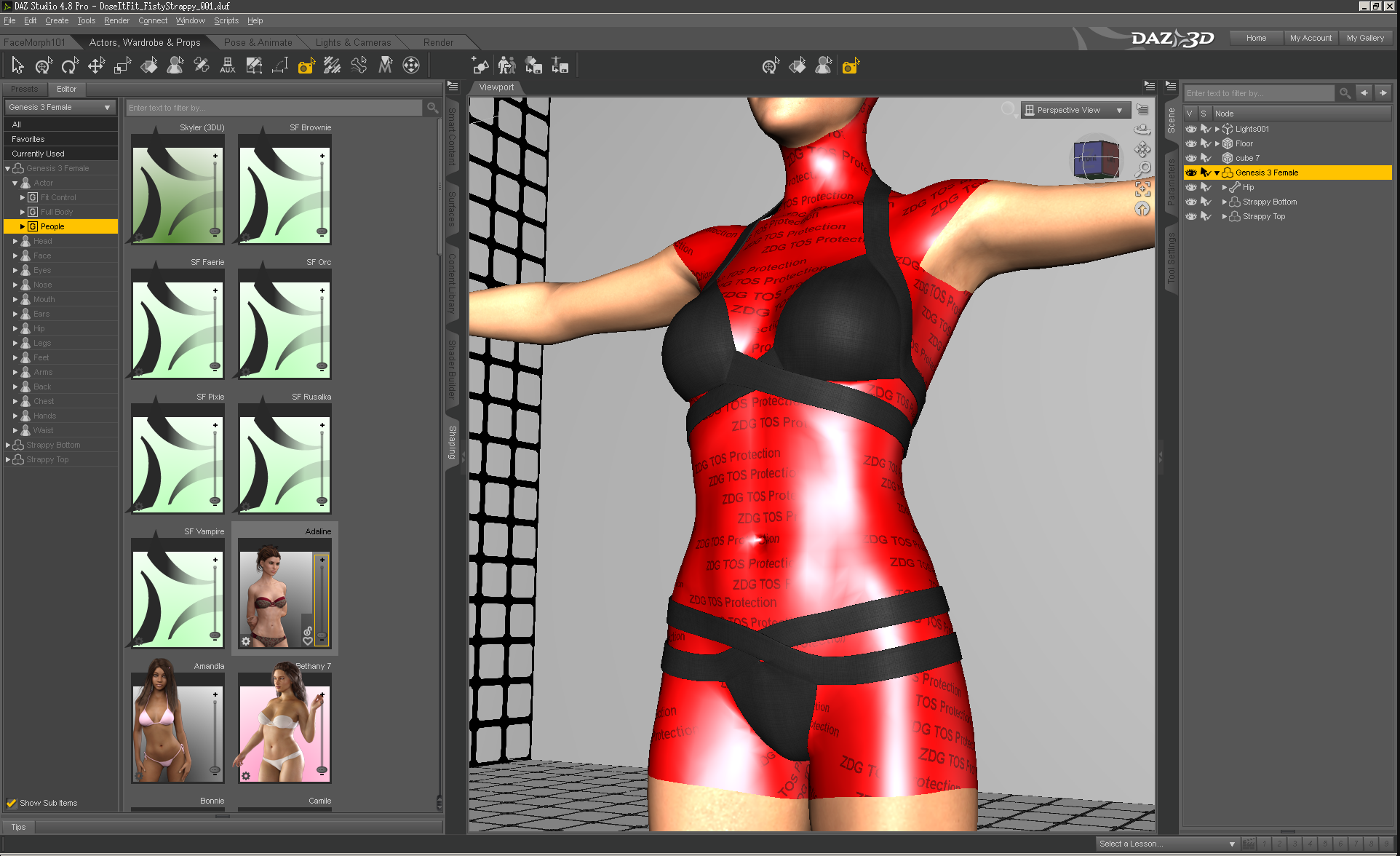Screen dimensions: 1400x856
Task: Select the Translate move tool
Action: (x=96, y=66)
